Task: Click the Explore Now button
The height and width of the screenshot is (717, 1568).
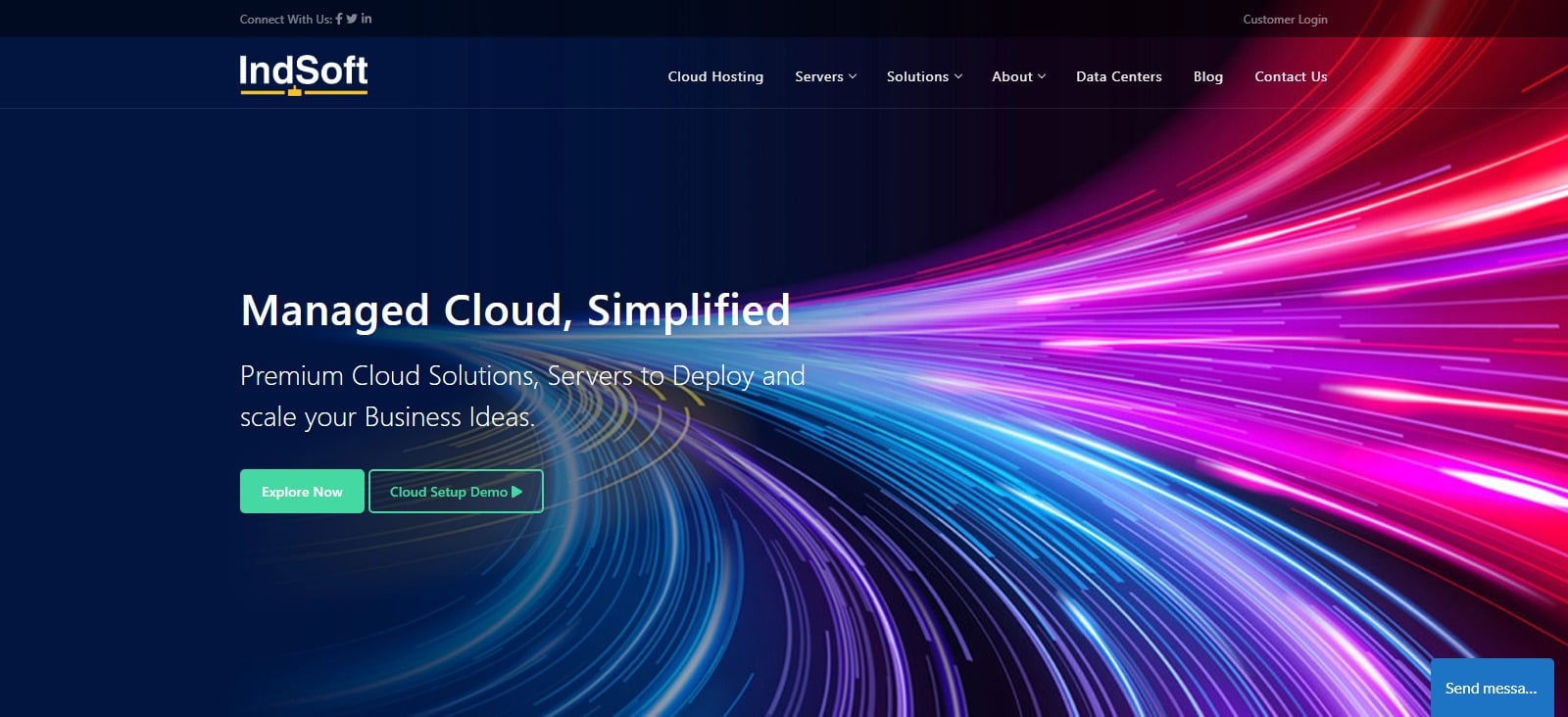Action: click(302, 492)
